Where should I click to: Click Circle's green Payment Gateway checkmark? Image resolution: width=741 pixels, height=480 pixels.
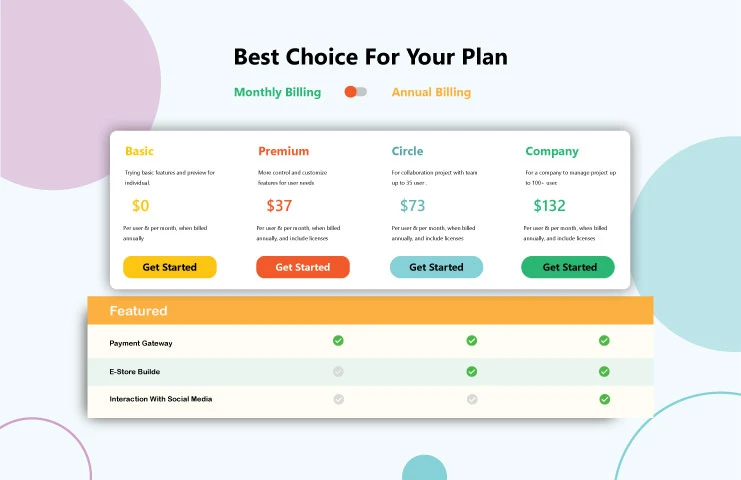click(472, 341)
